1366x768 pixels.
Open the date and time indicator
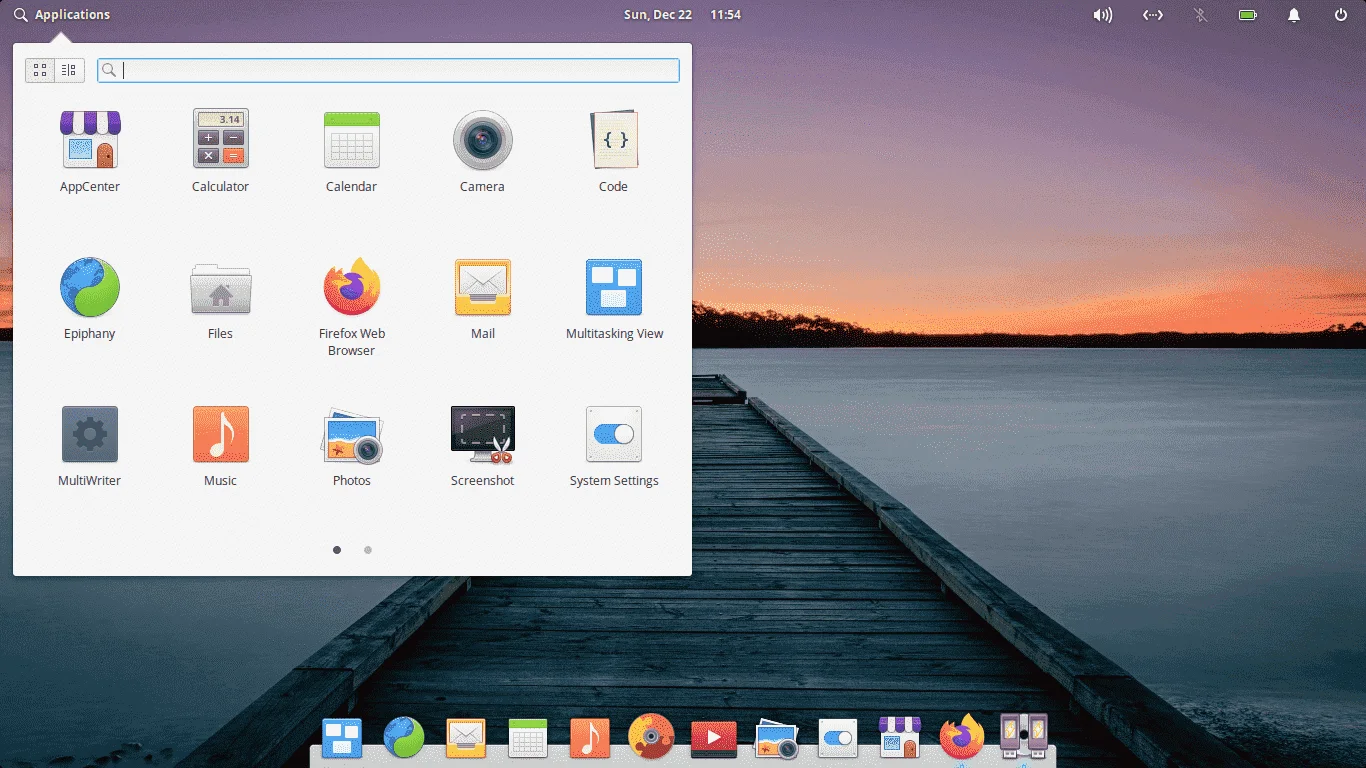click(682, 15)
